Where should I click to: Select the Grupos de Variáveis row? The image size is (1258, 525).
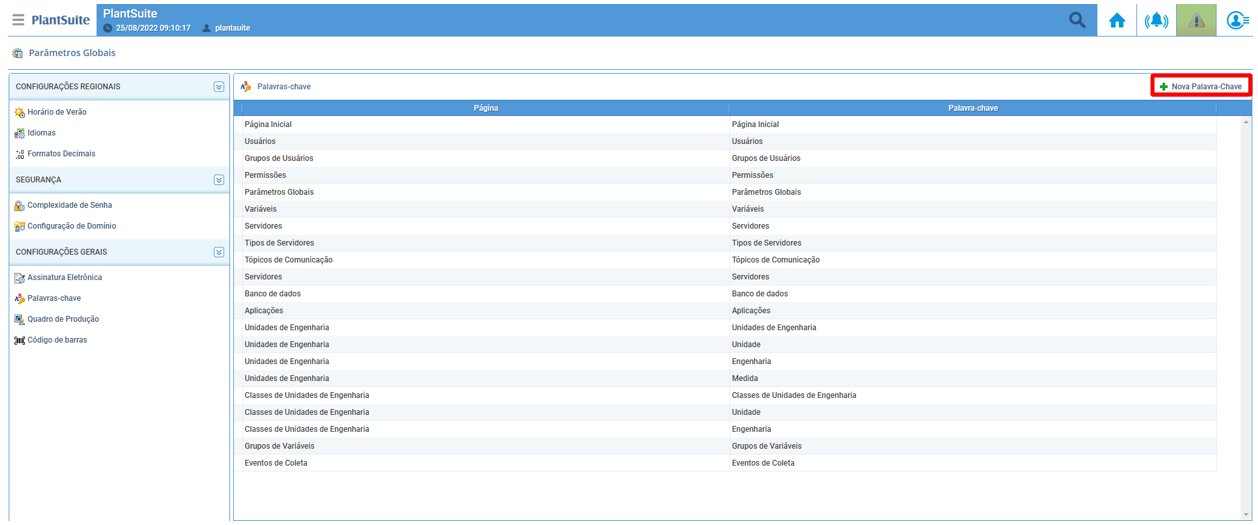pyautogui.click(x=727, y=446)
